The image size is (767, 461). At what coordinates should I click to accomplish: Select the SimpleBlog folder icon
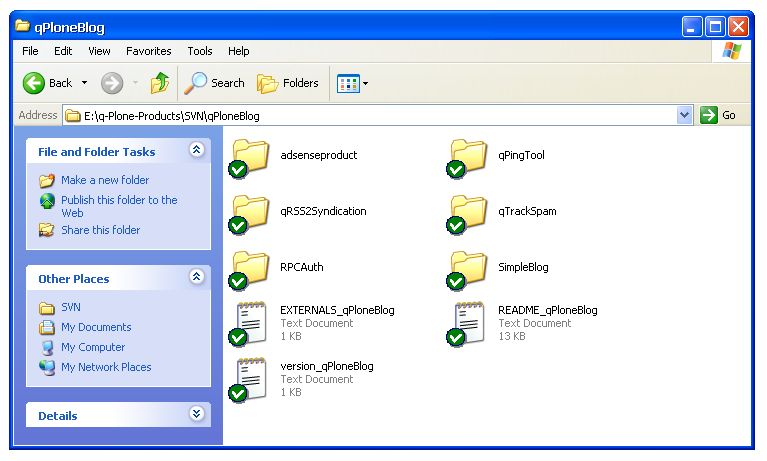click(x=468, y=268)
